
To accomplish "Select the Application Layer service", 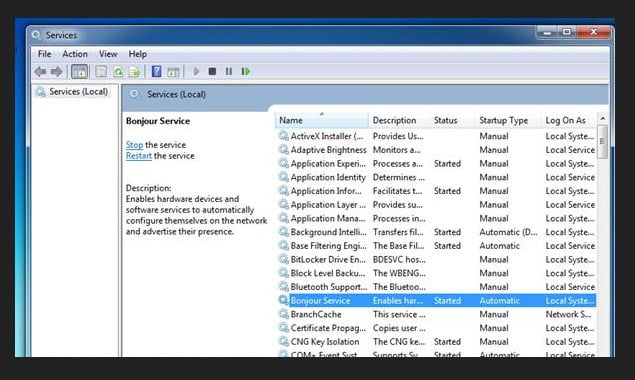I will (436, 205).
